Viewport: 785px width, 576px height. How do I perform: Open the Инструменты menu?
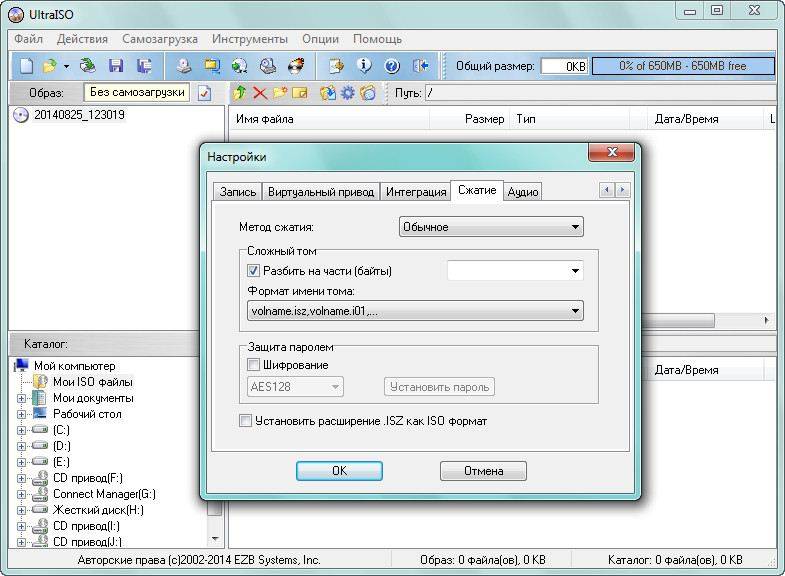[x=250, y=39]
